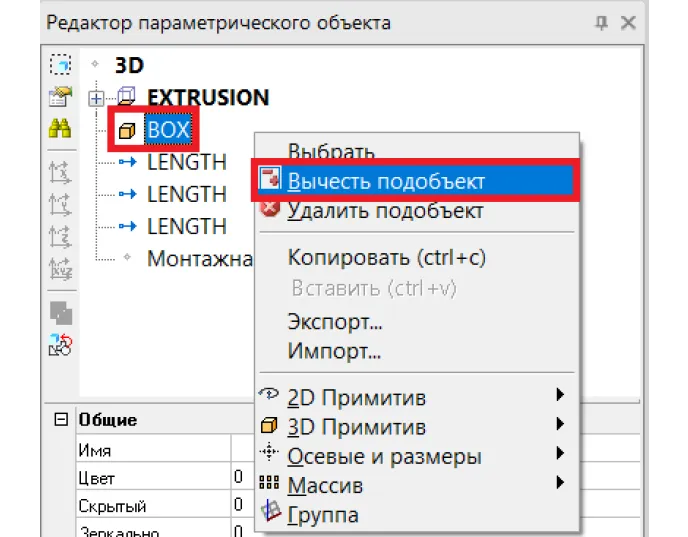The width and height of the screenshot is (688, 537).
Task: Select the 3D root tree item
Action: click(x=129, y=65)
